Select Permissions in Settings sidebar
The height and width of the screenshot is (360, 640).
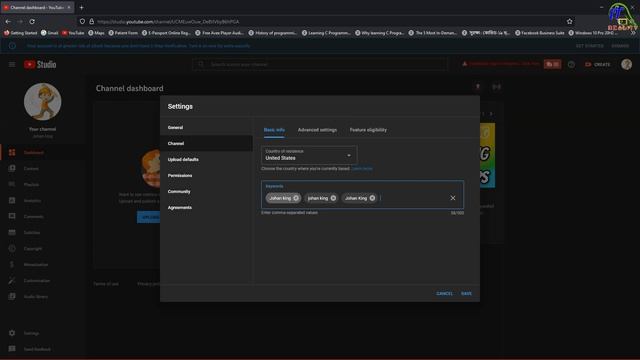pos(206,176)
